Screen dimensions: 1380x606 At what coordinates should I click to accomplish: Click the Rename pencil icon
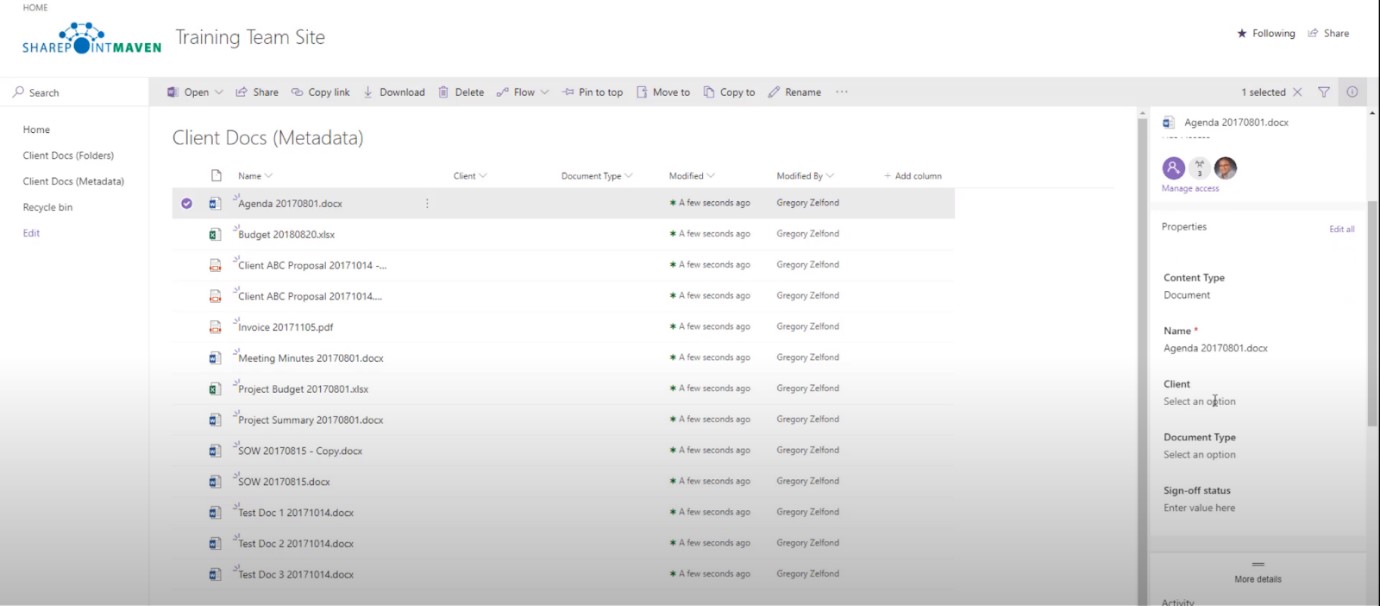[774, 92]
